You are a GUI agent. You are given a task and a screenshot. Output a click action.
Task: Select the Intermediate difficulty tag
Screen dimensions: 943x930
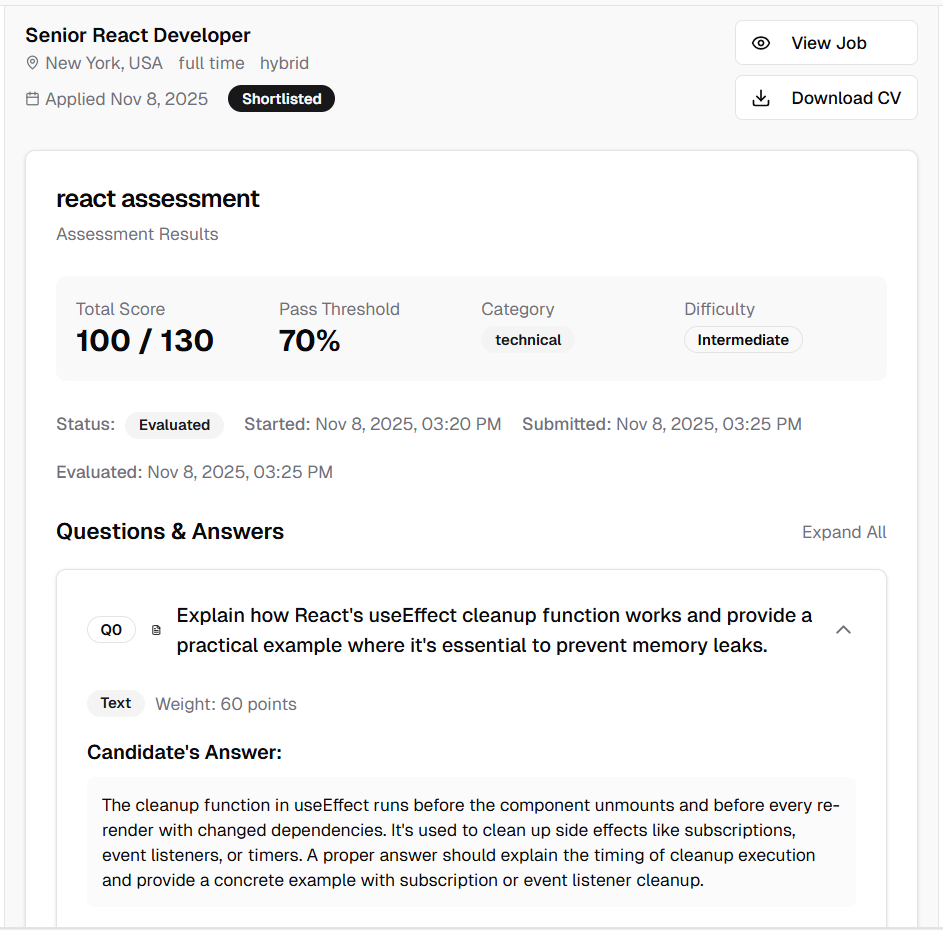tap(743, 340)
